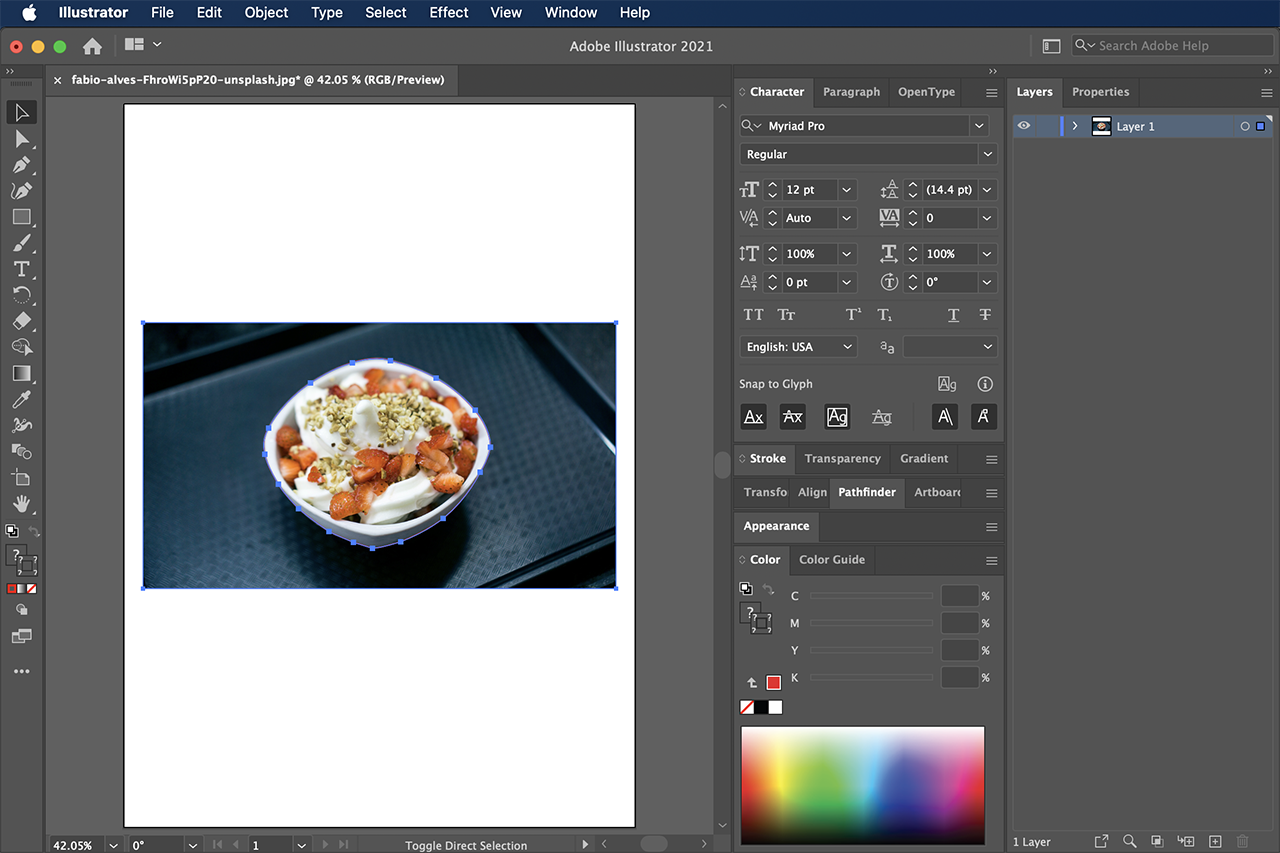This screenshot has height=853, width=1280.
Task: Open Character panel options menu
Action: [x=991, y=92]
